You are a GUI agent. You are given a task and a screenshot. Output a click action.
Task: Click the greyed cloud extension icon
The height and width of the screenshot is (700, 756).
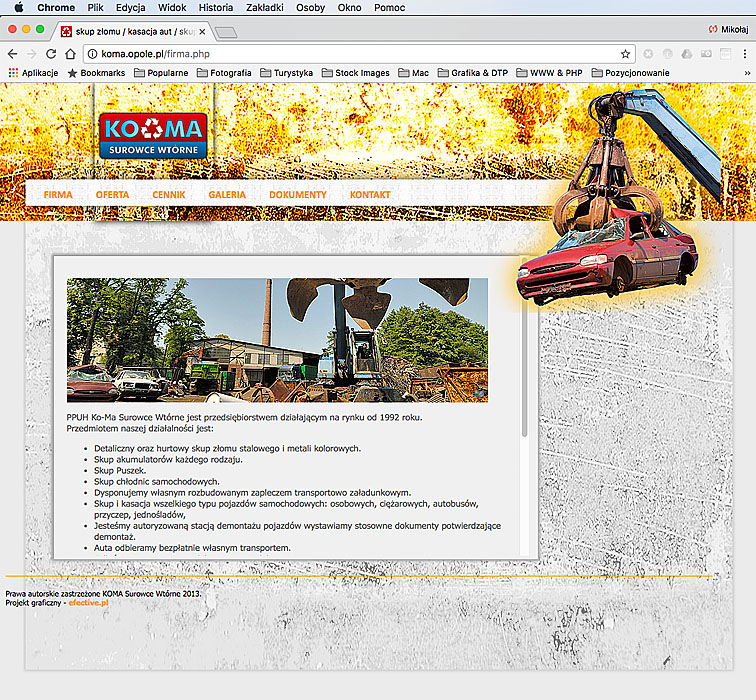point(687,54)
